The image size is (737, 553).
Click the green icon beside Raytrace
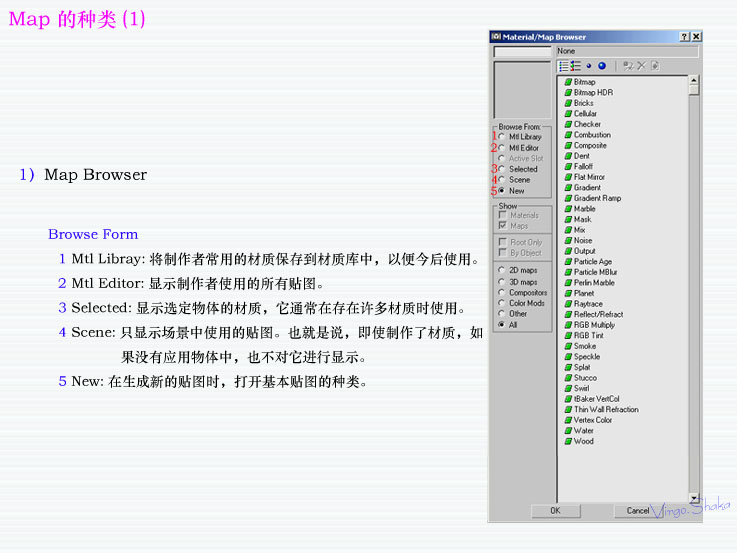tap(568, 304)
